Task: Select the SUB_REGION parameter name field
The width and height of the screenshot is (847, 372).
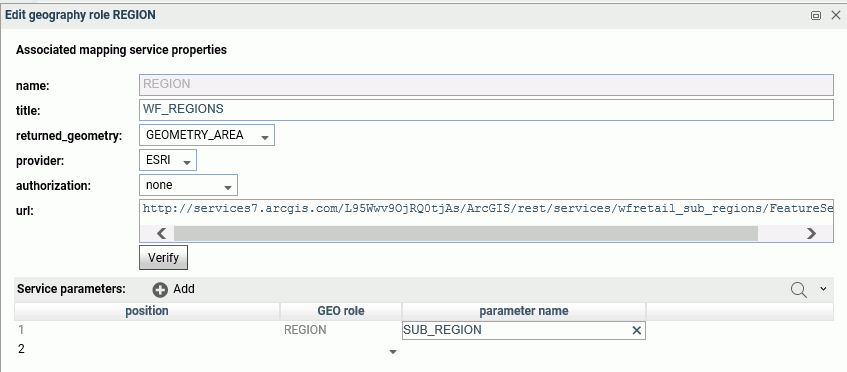Action: (516, 330)
